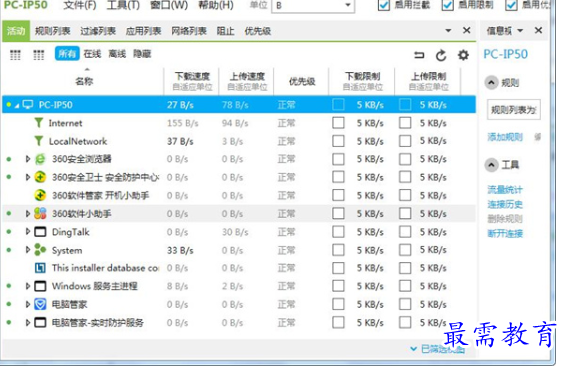
Task: Enable upload limit for LocalNetwork row
Action: pyautogui.click(x=405, y=141)
